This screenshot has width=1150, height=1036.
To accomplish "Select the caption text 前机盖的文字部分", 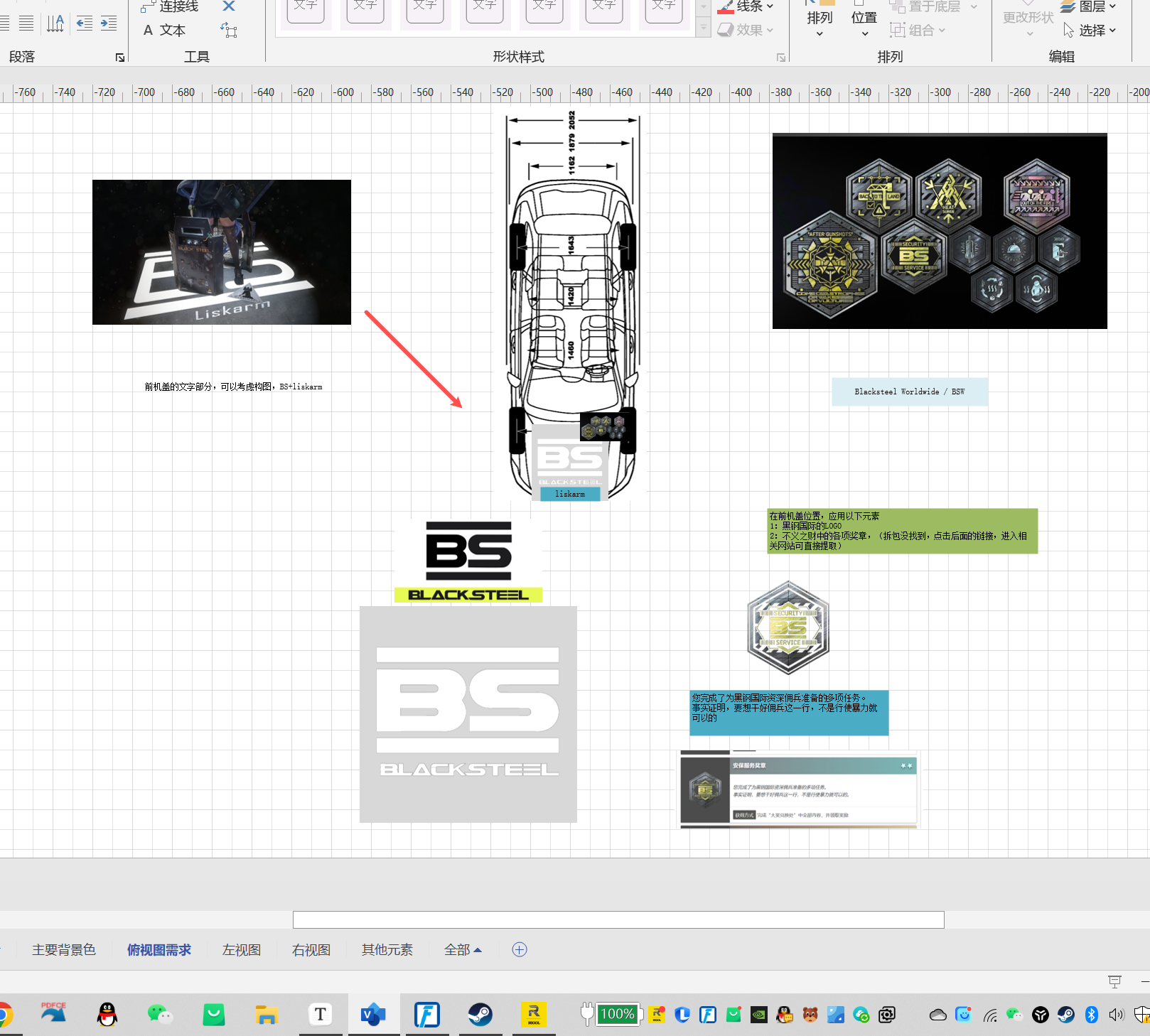I will 233,387.
